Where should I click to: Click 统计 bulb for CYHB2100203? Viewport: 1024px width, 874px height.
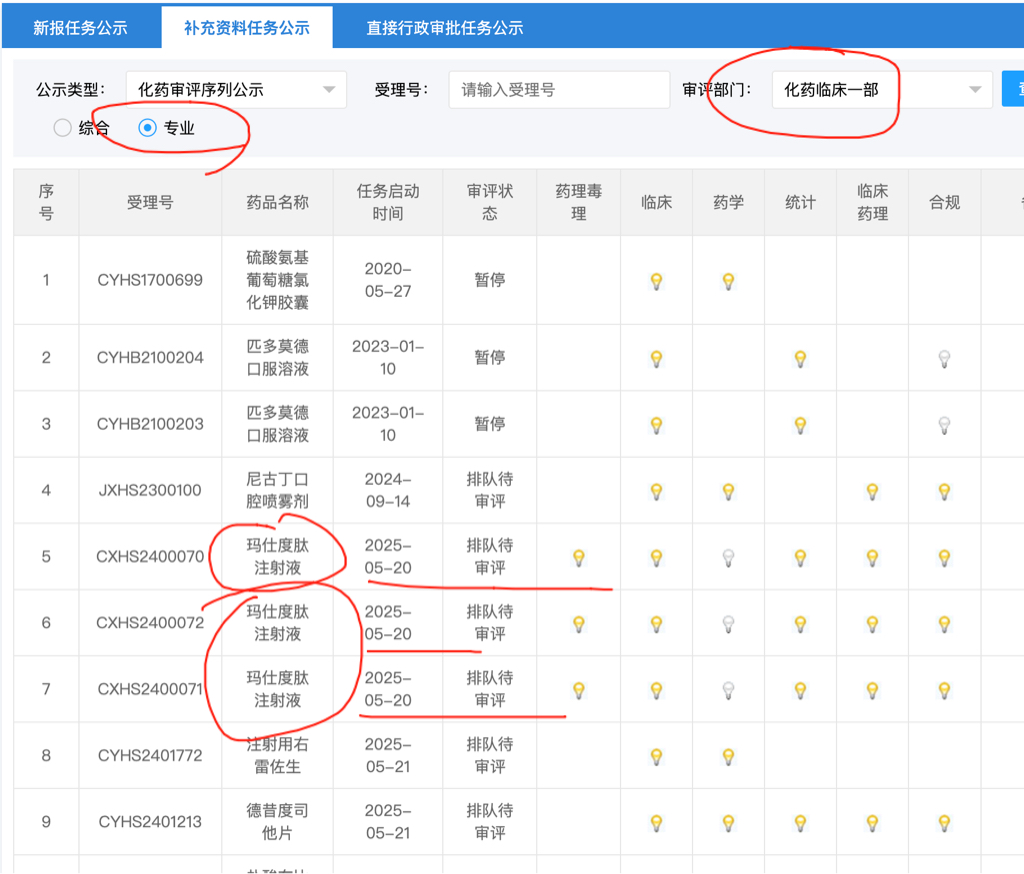pos(800,425)
